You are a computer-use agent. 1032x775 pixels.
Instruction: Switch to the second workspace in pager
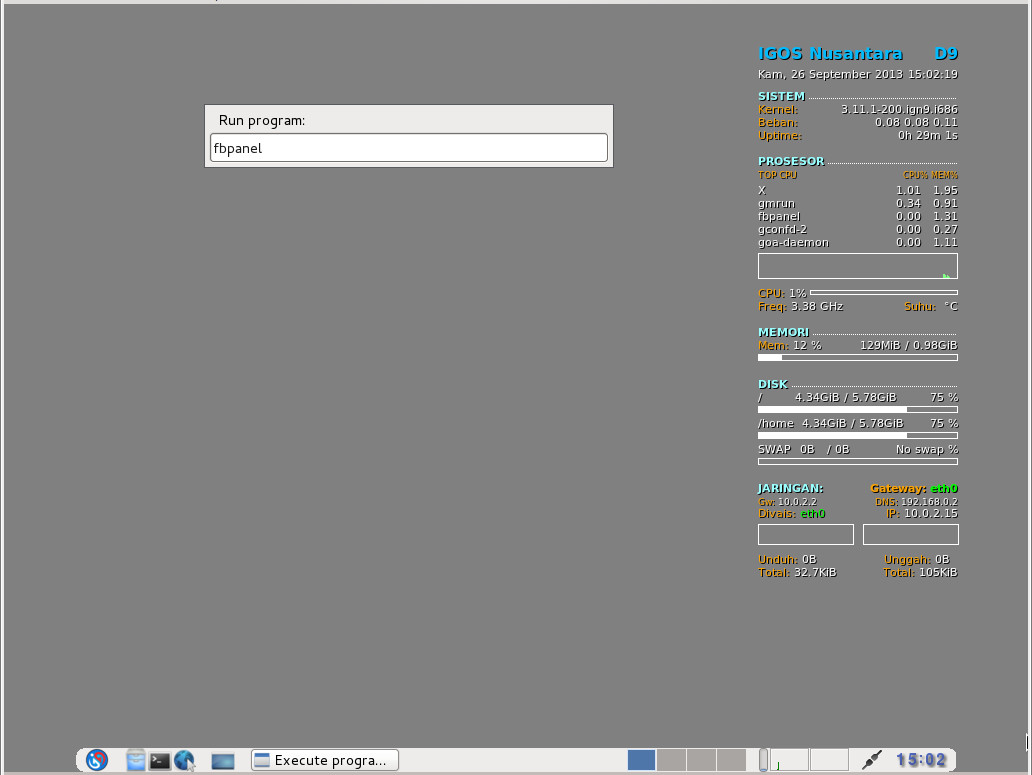point(671,760)
